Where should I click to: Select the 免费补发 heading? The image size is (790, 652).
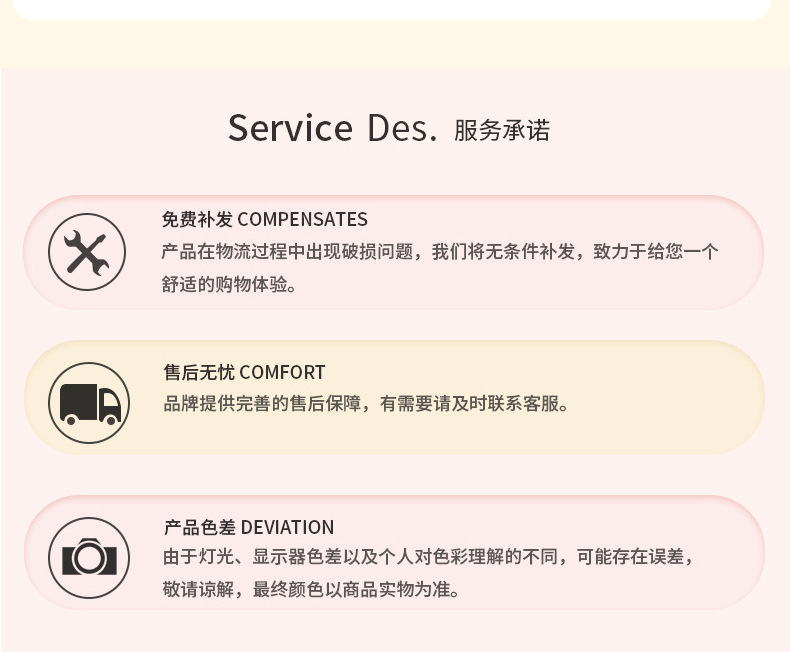[197, 220]
